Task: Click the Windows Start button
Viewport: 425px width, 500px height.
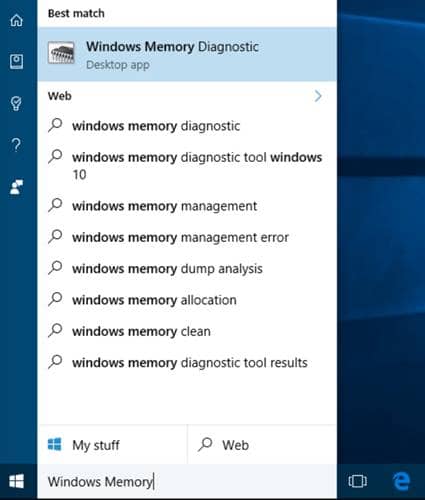Action: 16,481
